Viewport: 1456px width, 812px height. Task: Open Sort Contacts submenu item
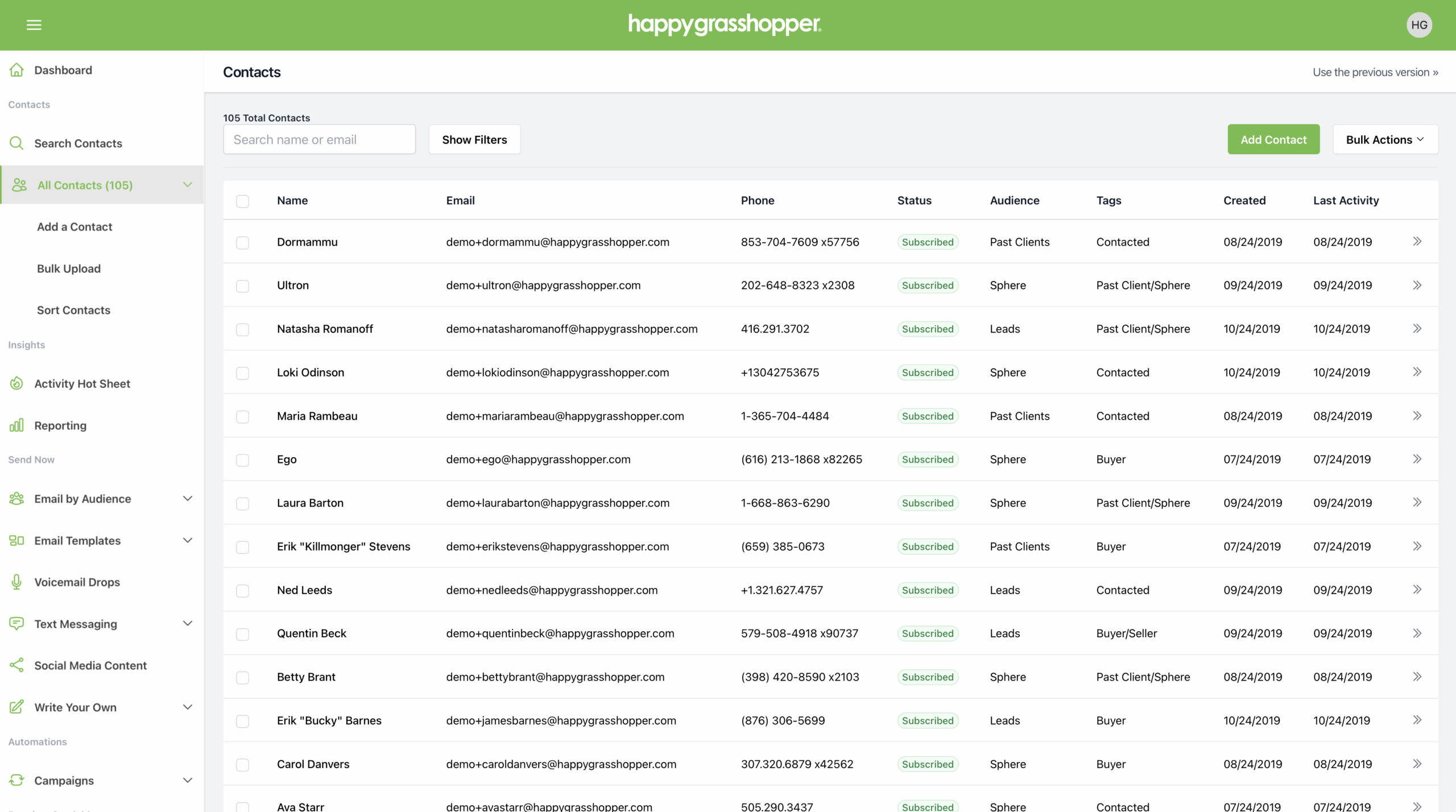(73, 310)
